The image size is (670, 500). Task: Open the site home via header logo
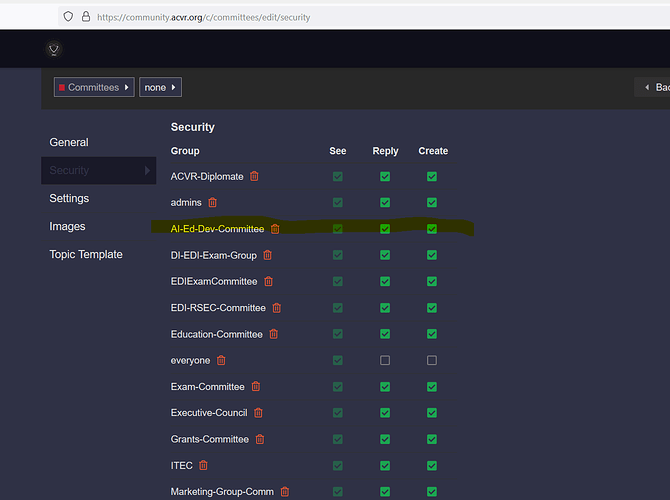(x=54, y=49)
